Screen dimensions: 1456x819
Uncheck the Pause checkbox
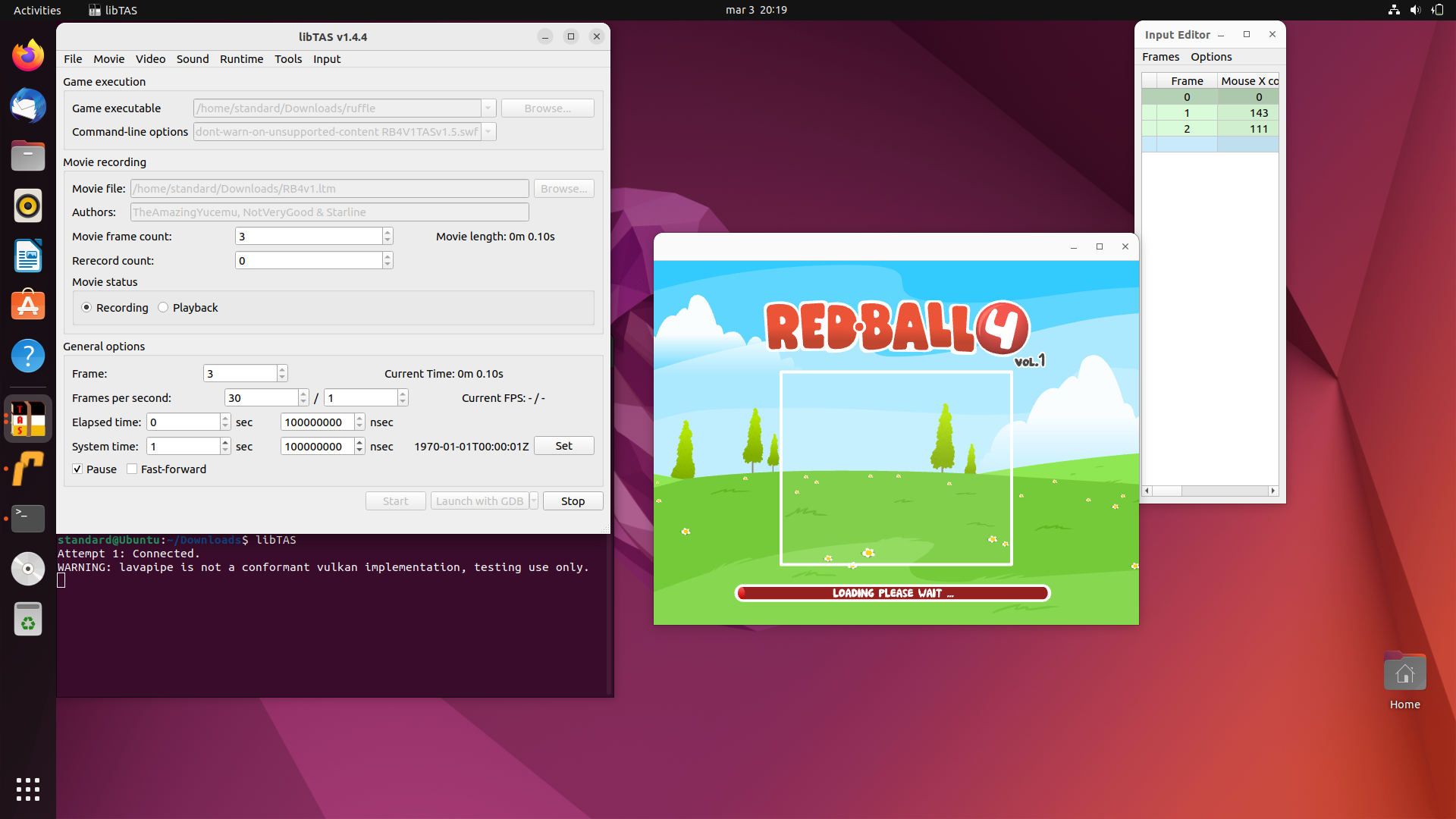click(77, 469)
